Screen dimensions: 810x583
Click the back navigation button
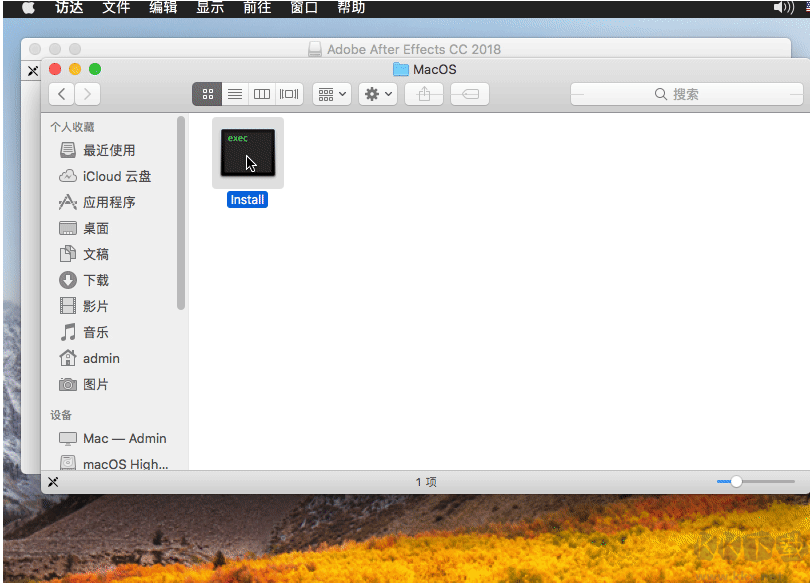coord(61,93)
